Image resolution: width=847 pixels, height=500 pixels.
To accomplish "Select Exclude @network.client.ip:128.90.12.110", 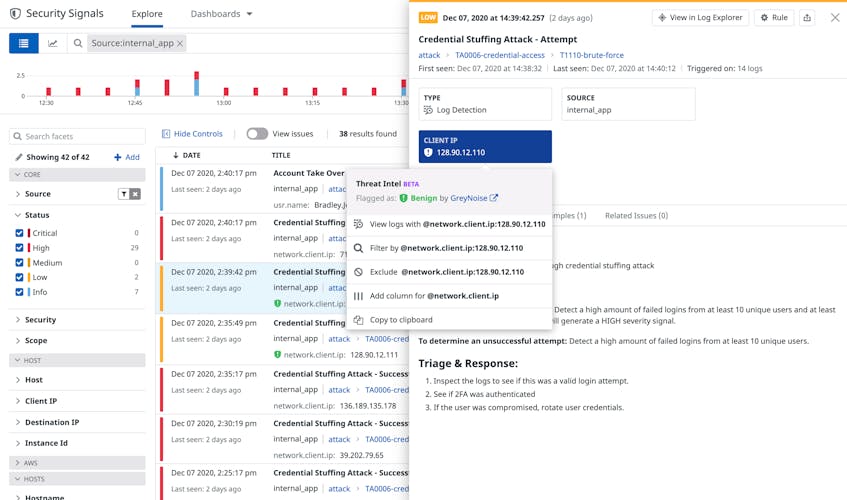I will pos(449,272).
